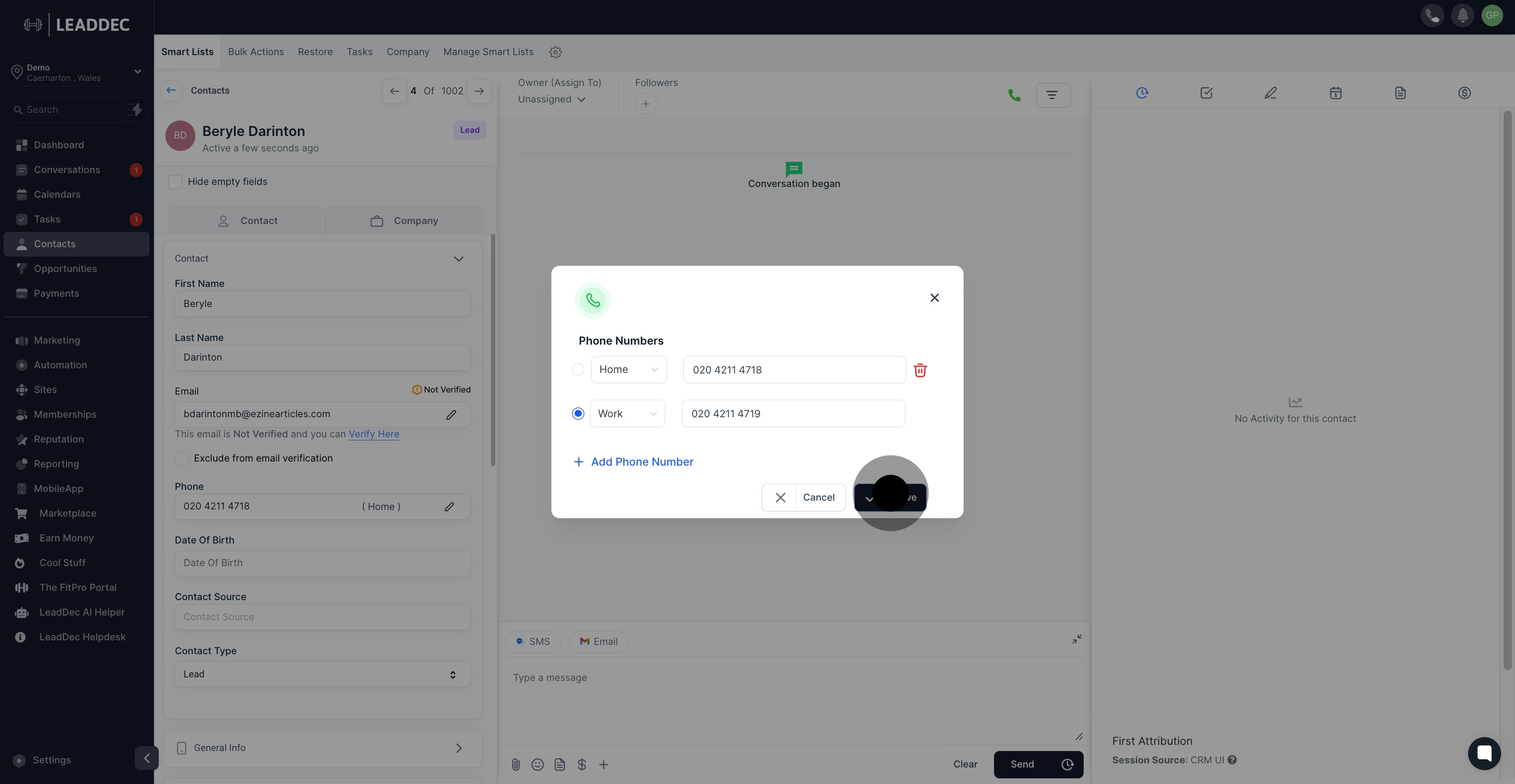This screenshot has width=1515, height=784.
Task: Open Smart Lists settings gear
Action: tap(555, 53)
